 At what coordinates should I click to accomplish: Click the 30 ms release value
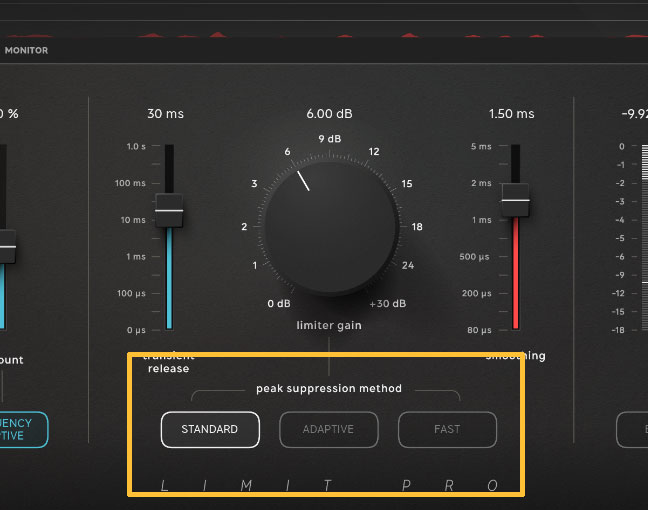point(165,114)
